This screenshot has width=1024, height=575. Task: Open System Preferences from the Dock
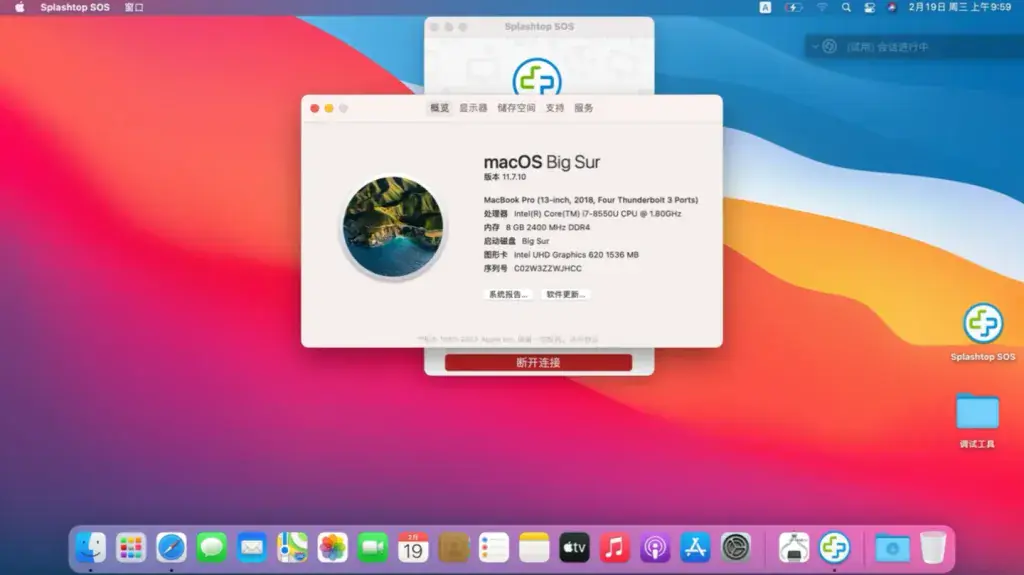click(736, 548)
